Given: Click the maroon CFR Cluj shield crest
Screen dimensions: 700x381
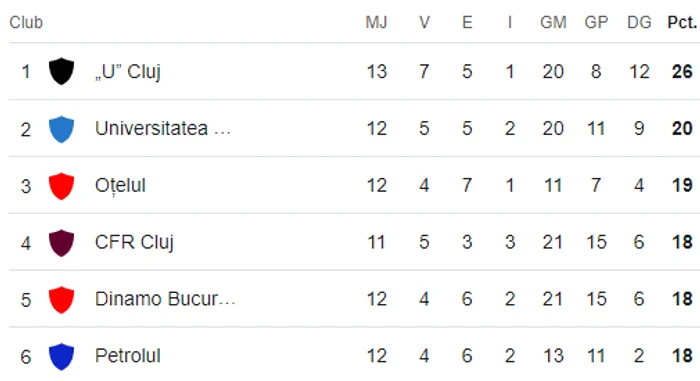Looking at the screenshot, I should pos(61,243).
